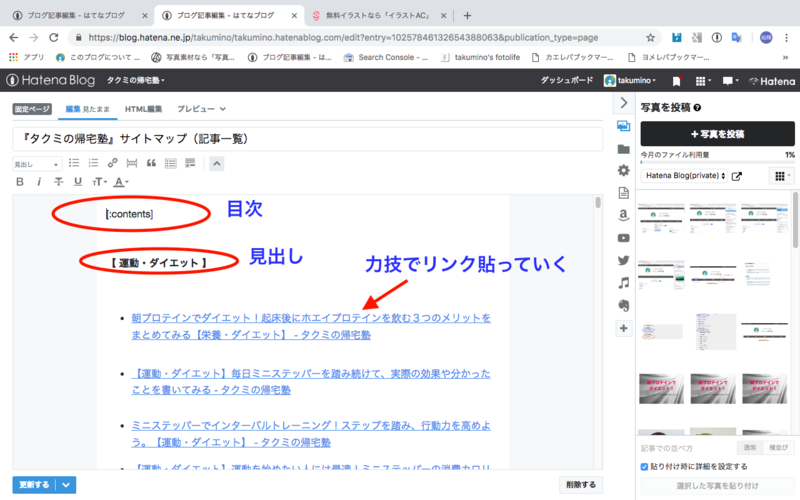Select first photo thumbnail in top row
This screenshot has height=500, width=800.
661,218
